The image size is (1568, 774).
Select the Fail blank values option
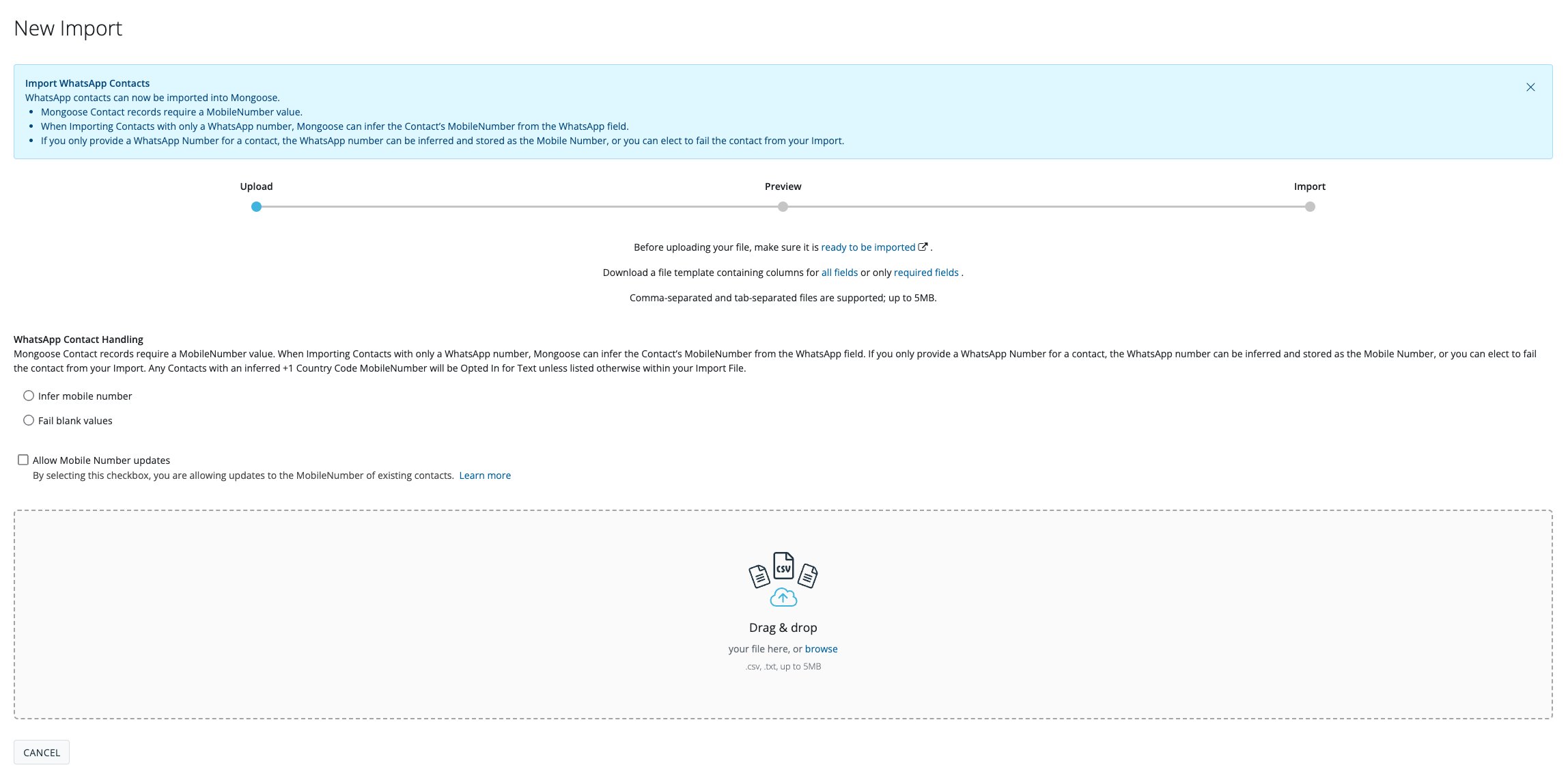(29, 420)
